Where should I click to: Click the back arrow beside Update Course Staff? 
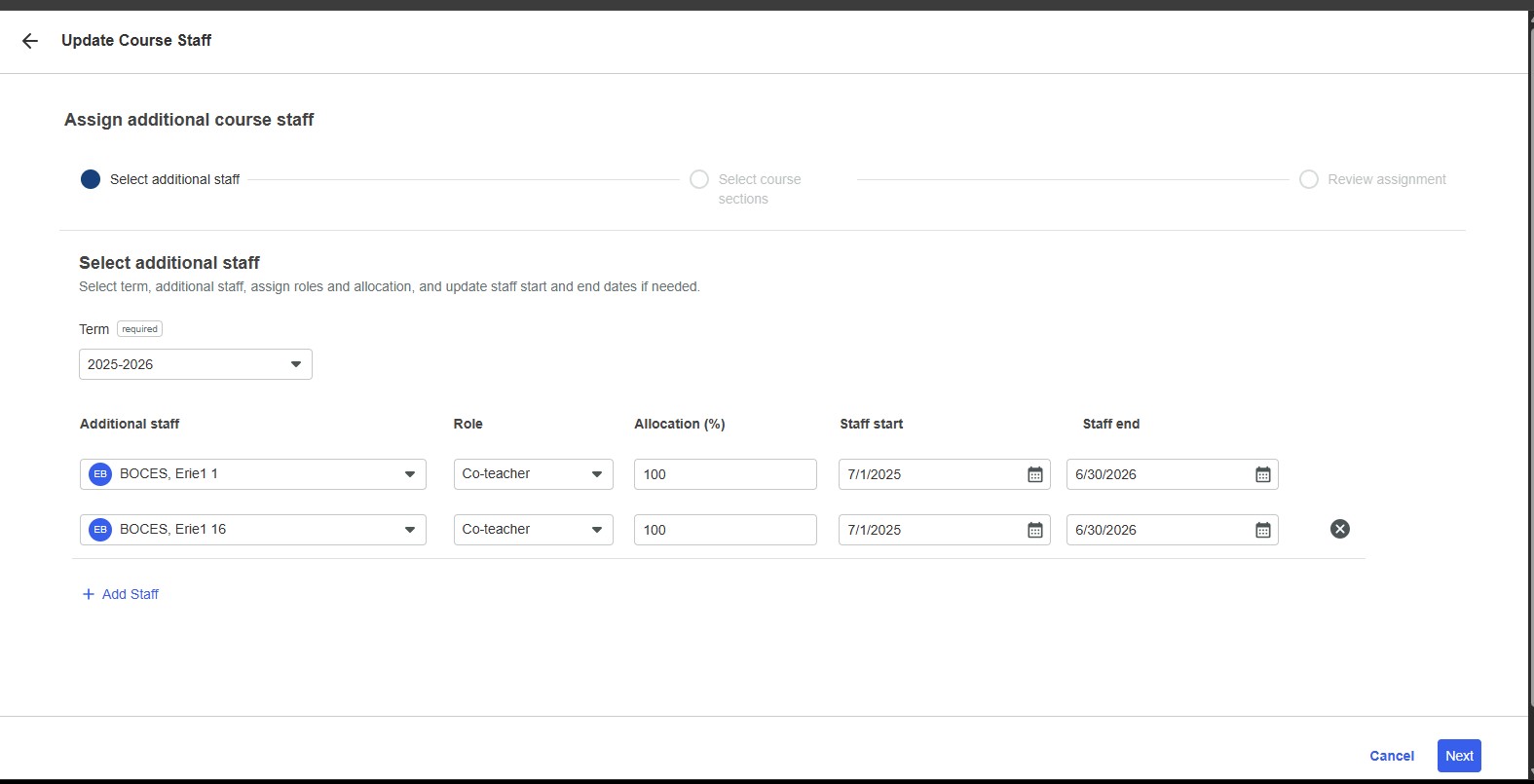[x=30, y=41]
